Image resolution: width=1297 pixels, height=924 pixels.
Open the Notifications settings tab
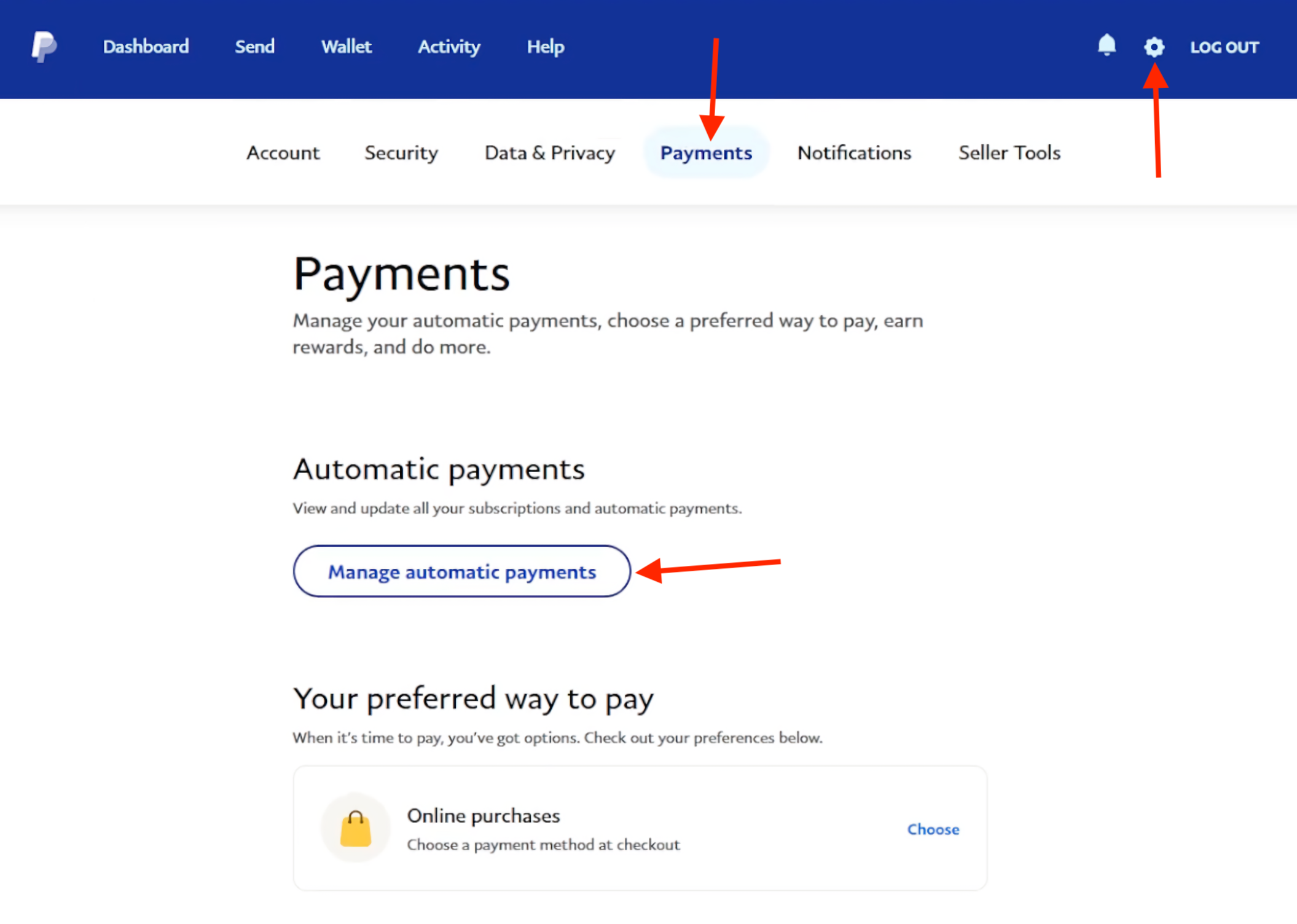(854, 152)
